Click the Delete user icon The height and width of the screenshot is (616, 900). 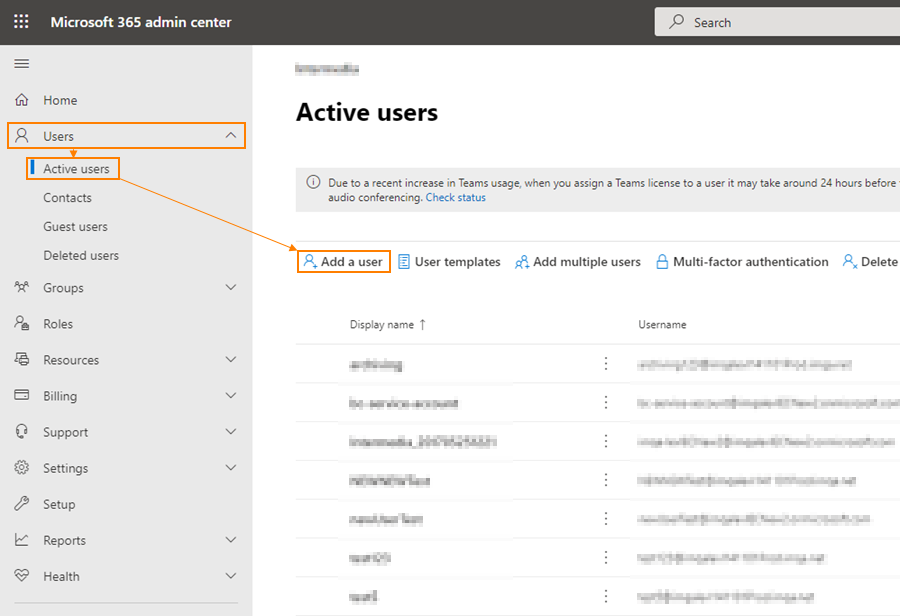point(850,262)
